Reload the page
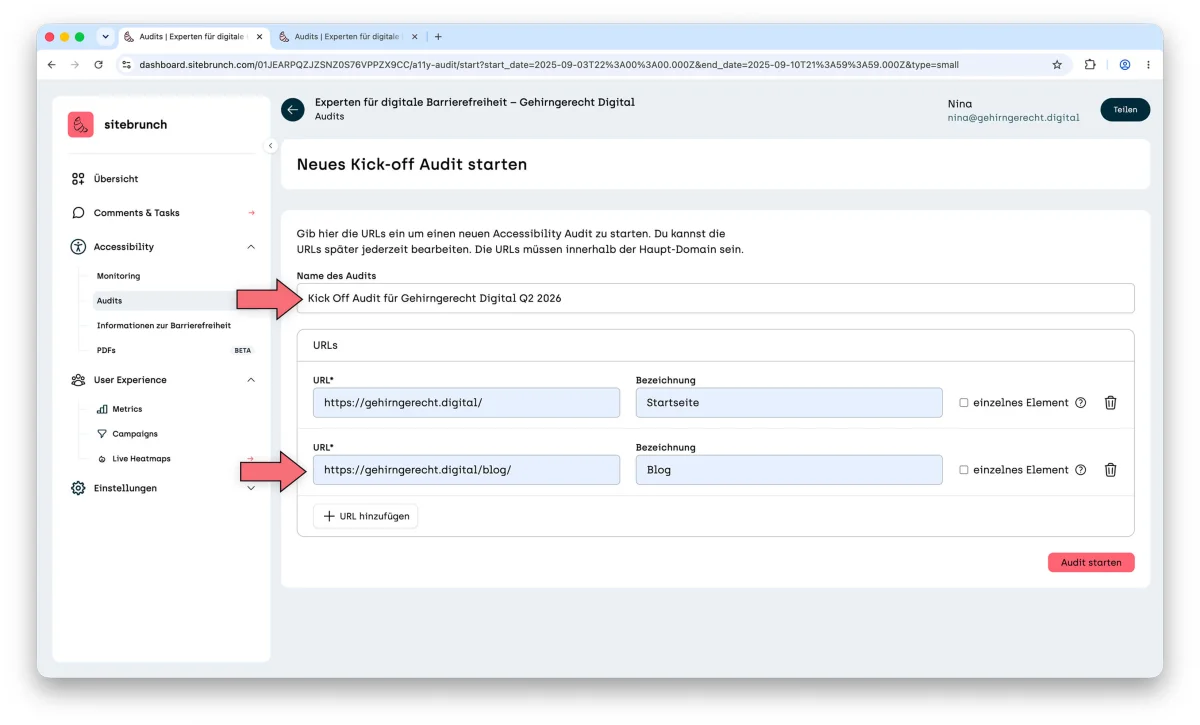Screen dimensions: 1200x725 98,64
